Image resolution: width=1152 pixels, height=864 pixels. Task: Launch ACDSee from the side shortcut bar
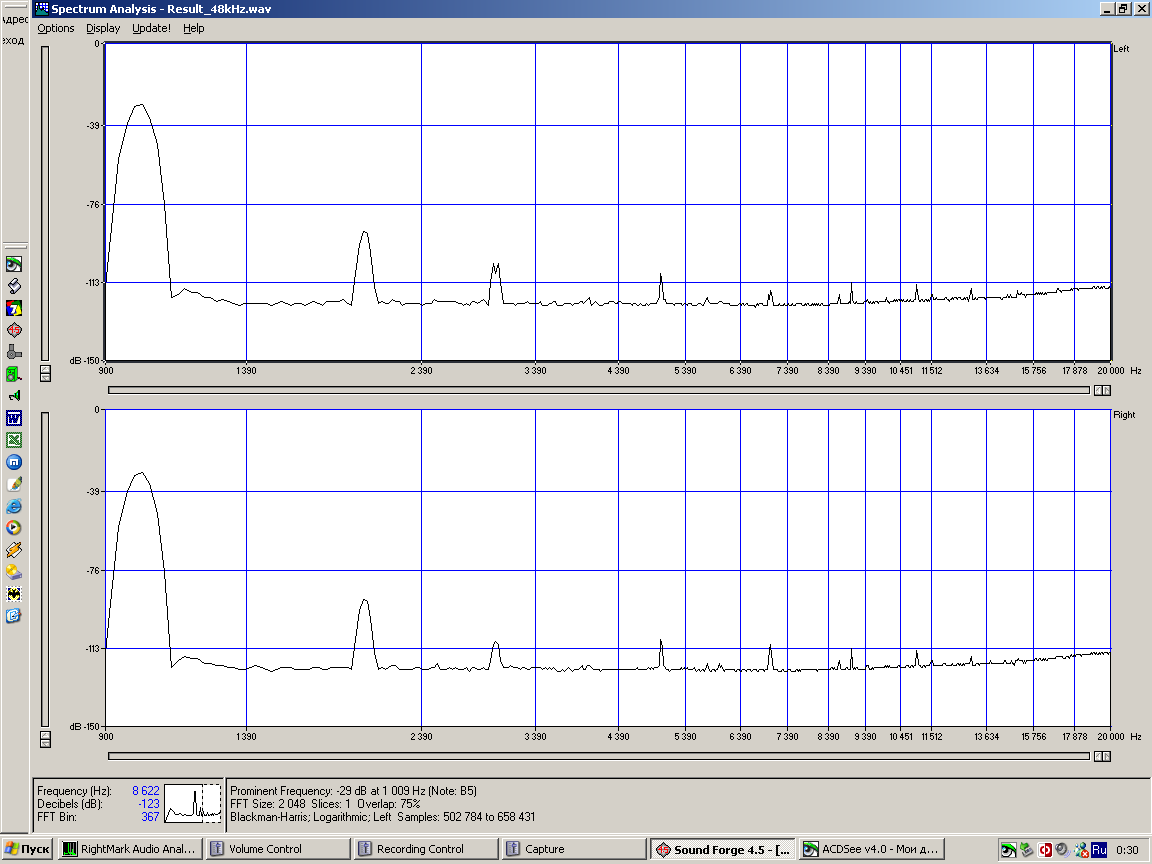[x=14, y=264]
